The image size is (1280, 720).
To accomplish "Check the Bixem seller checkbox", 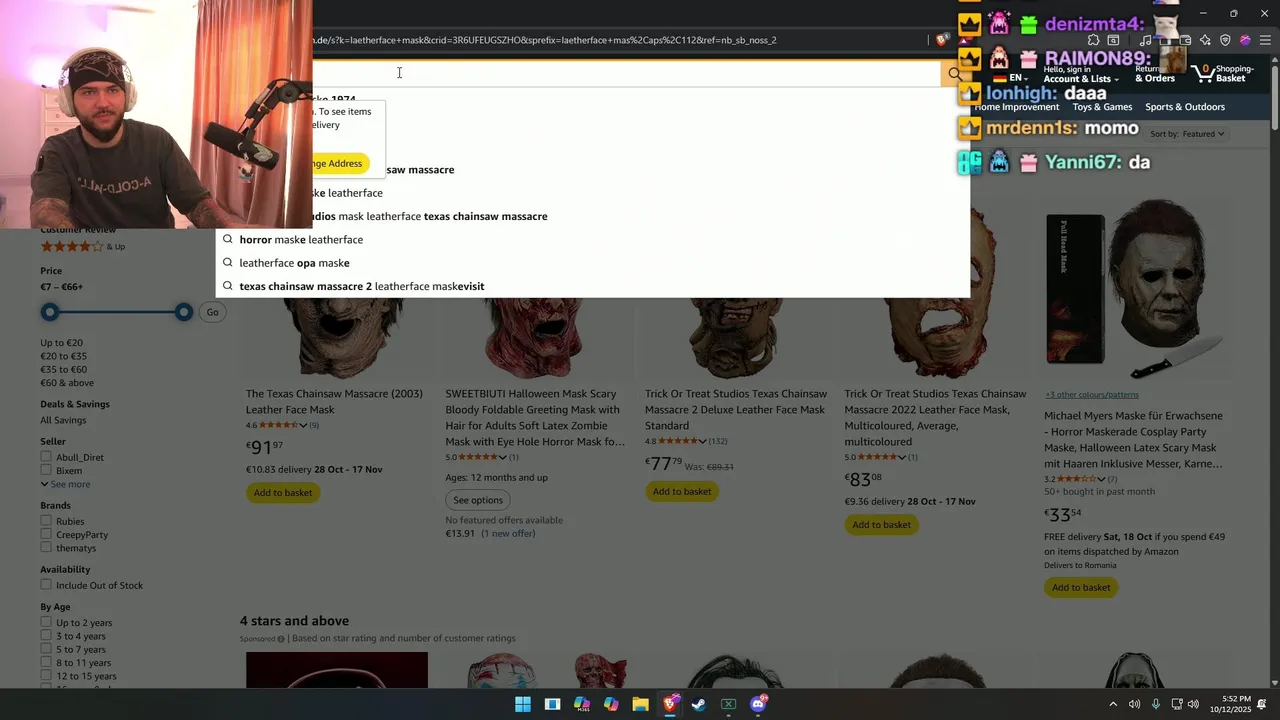I will click(x=46, y=471).
